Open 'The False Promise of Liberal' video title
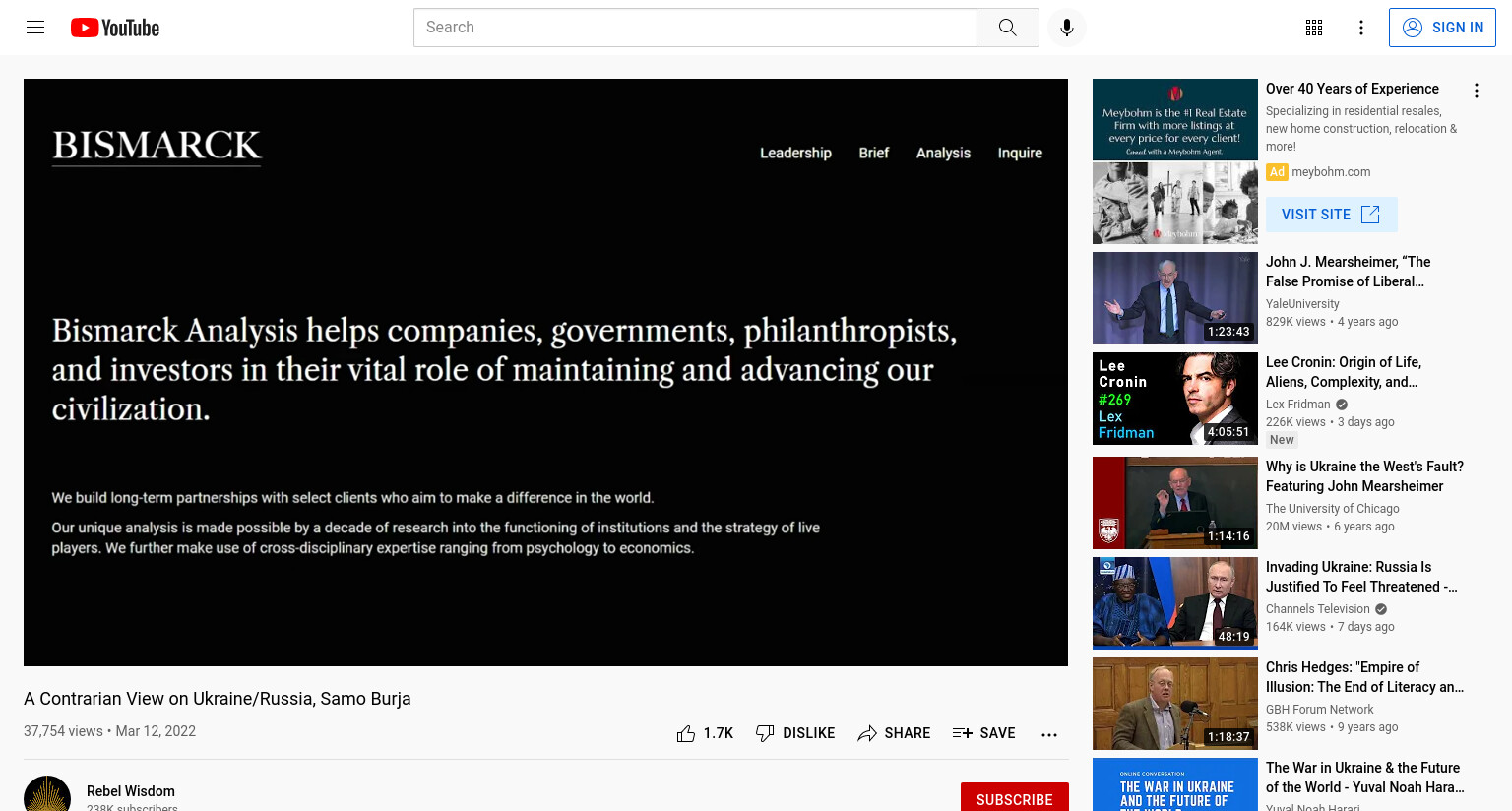Screen dimensions: 1512x811 tap(1348, 272)
